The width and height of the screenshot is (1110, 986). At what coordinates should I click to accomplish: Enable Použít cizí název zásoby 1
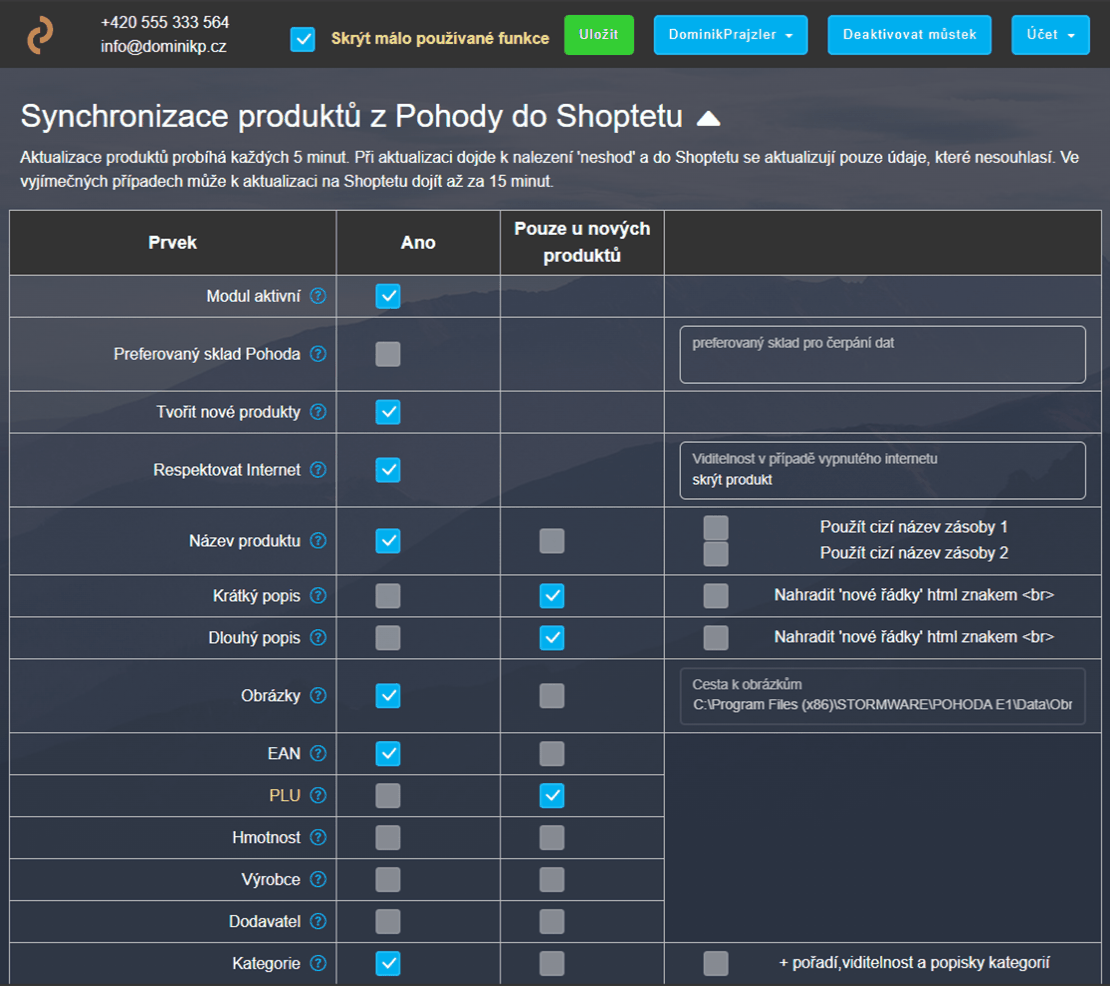716,527
